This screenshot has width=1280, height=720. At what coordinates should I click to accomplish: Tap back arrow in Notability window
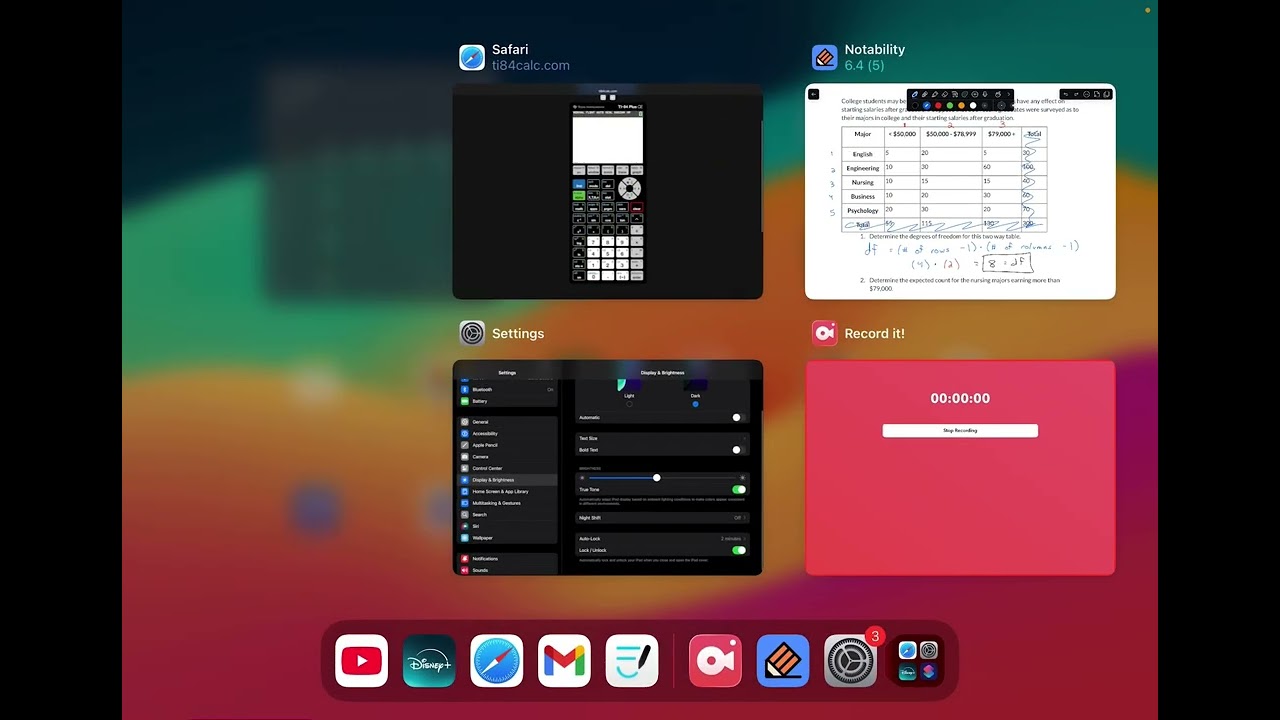(x=814, y=94)
